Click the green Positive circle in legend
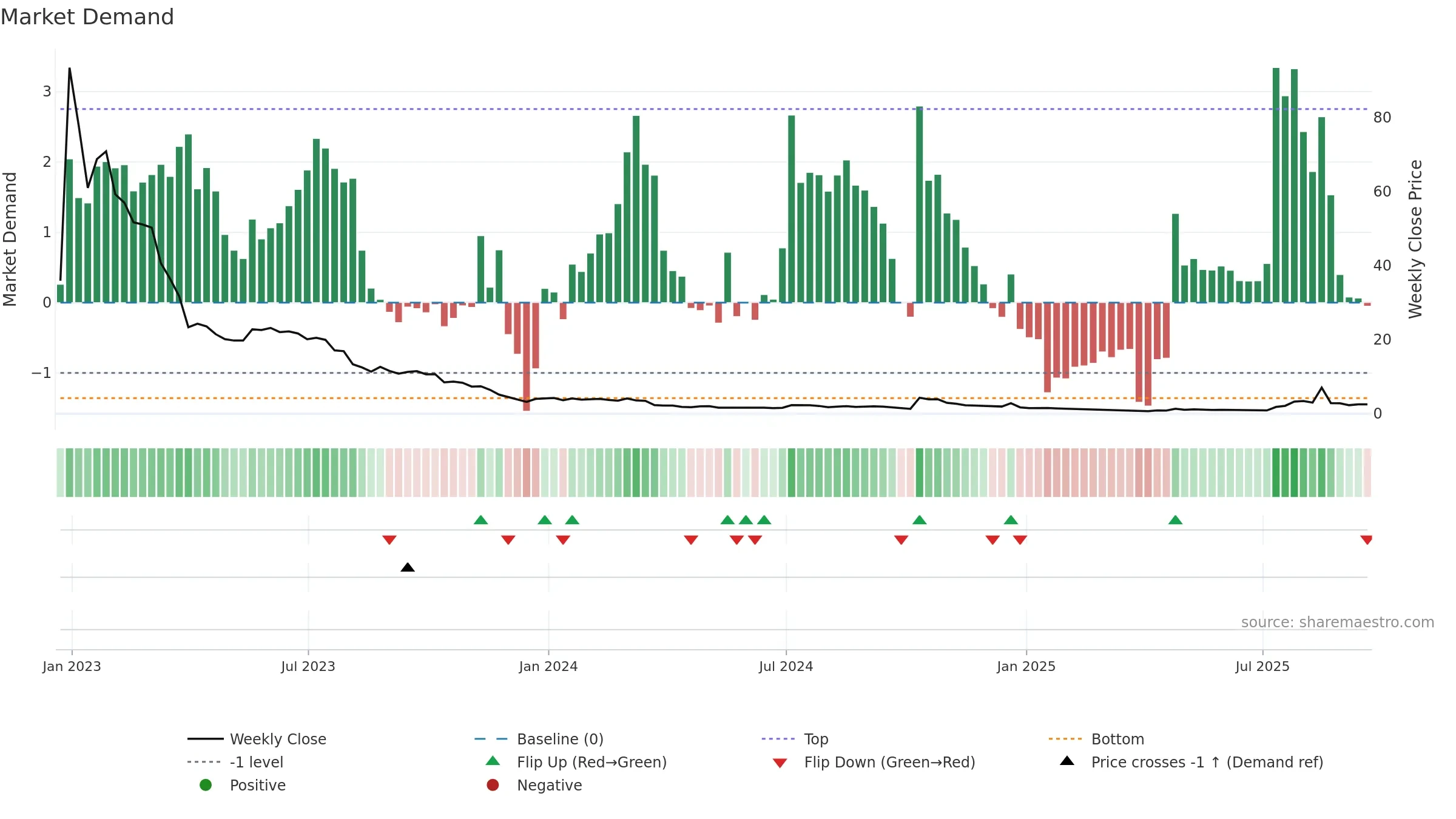Viewport: 1456px width, 819px height. 206,785
